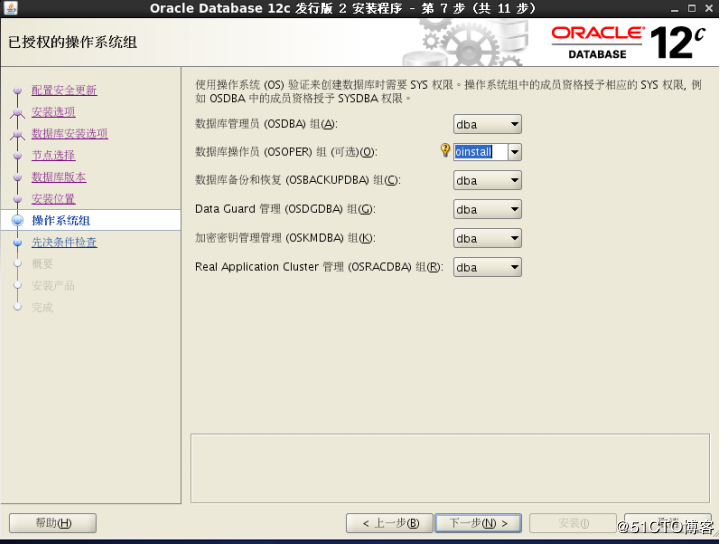Click the Java icon in the title bar

tap(10, 8)
